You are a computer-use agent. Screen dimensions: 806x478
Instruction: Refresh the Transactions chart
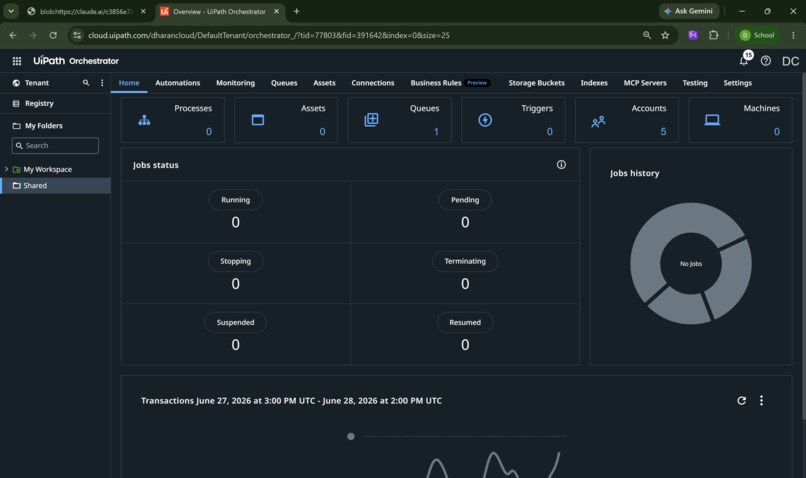pos(741,400)
